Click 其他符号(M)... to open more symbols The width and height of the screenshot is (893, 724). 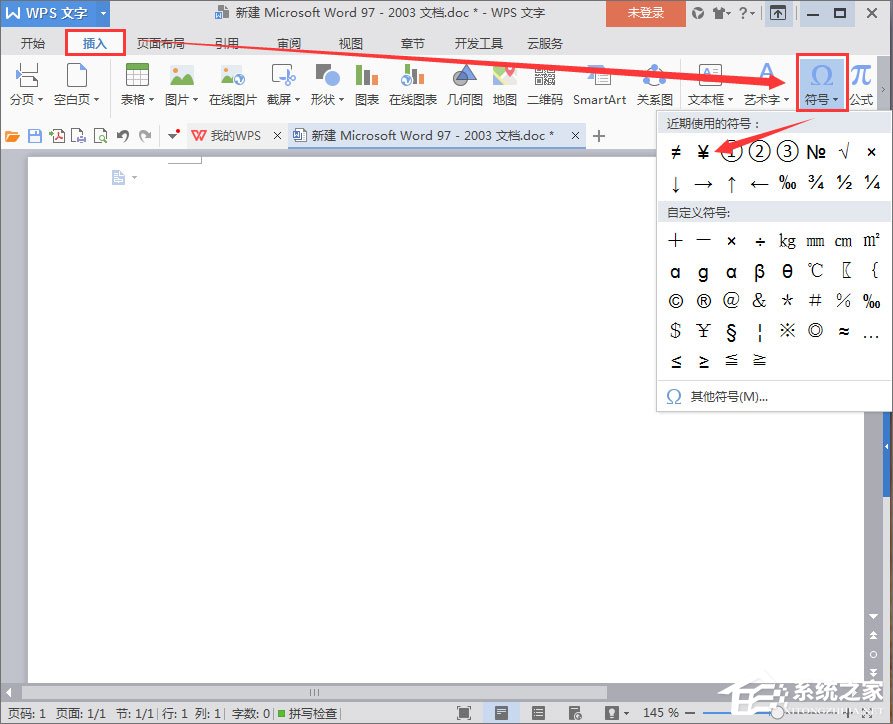(728, 397)
